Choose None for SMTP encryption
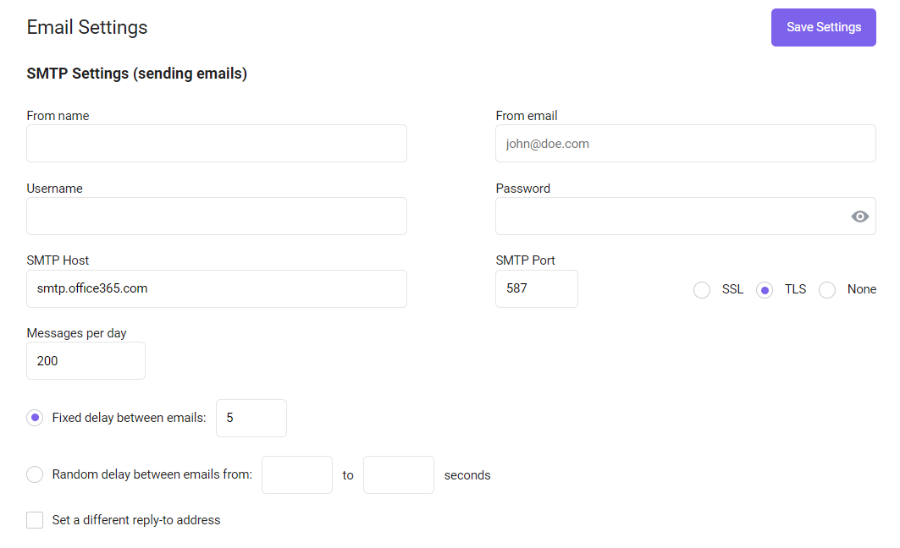 click(x=827, y=290)
